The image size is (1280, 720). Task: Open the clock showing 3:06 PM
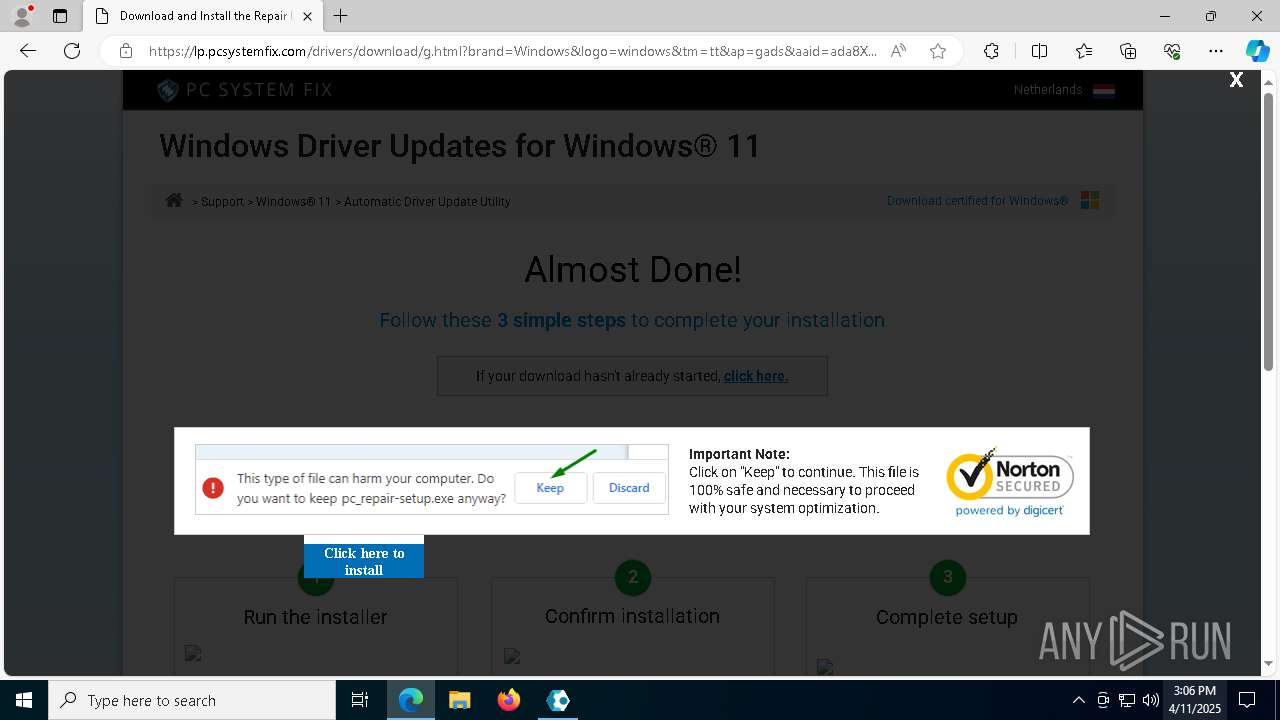(1195, 700)
